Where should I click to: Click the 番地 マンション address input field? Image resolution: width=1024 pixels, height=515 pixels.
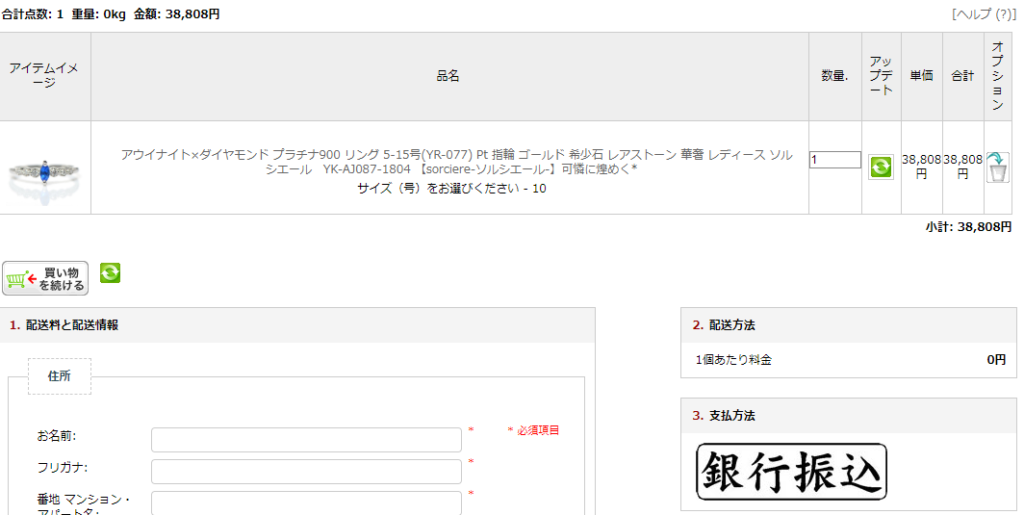(306, 502)
